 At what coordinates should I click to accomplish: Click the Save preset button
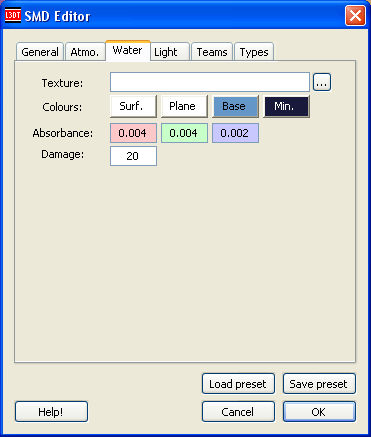[x=319, y=384]
